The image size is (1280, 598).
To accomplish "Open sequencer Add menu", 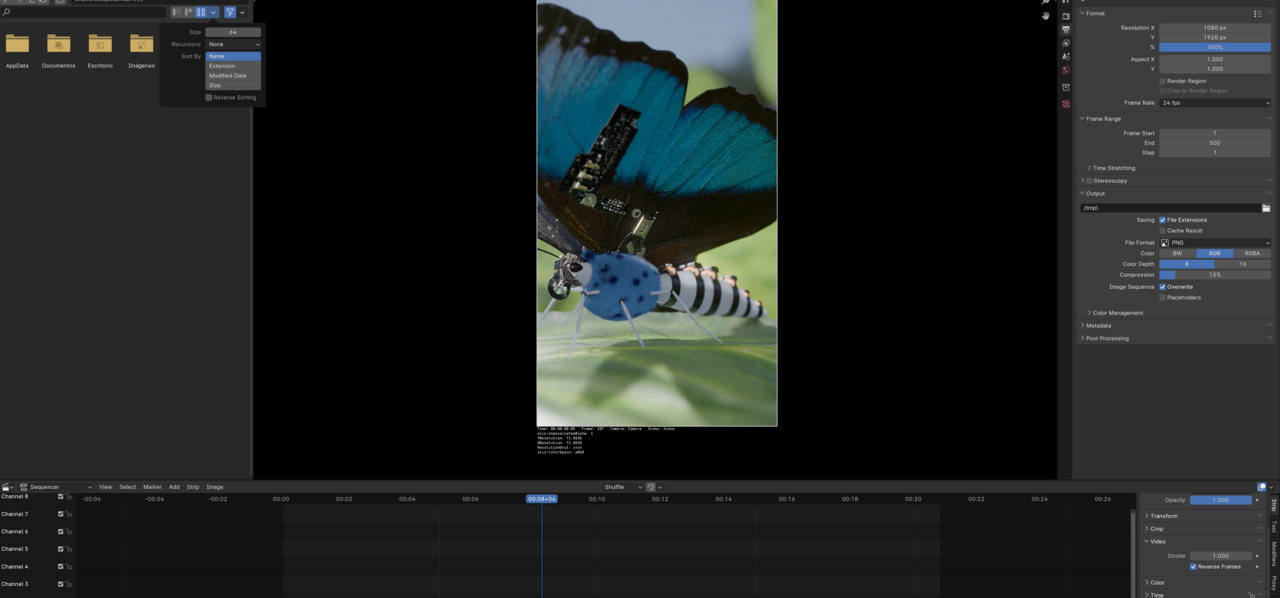I will click(174, 487).
